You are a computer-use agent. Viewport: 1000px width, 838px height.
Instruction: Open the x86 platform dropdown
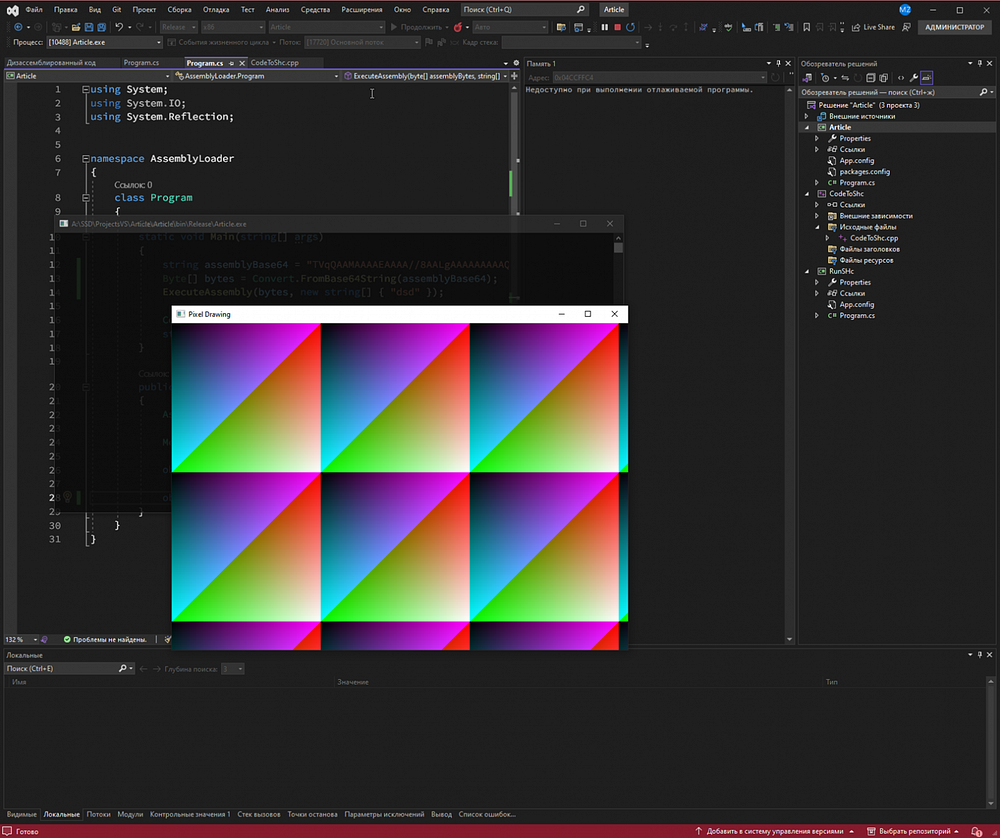(x=232, y=27)
